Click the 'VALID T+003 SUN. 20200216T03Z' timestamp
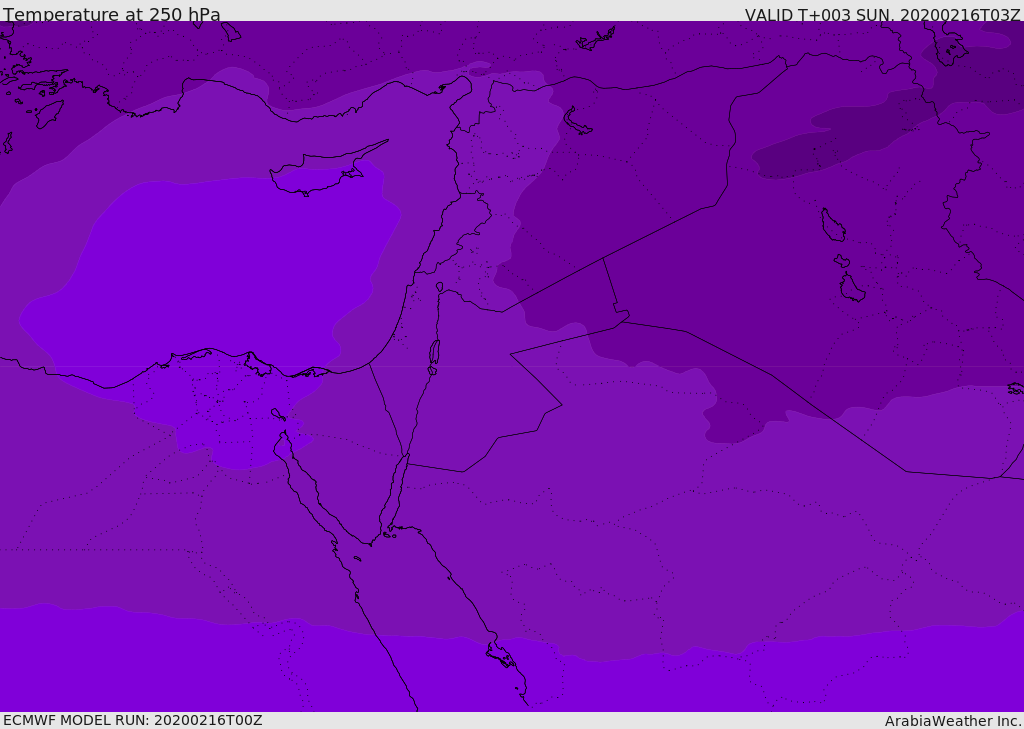This screenshot has height=729, width=1024. click(882, 14)
